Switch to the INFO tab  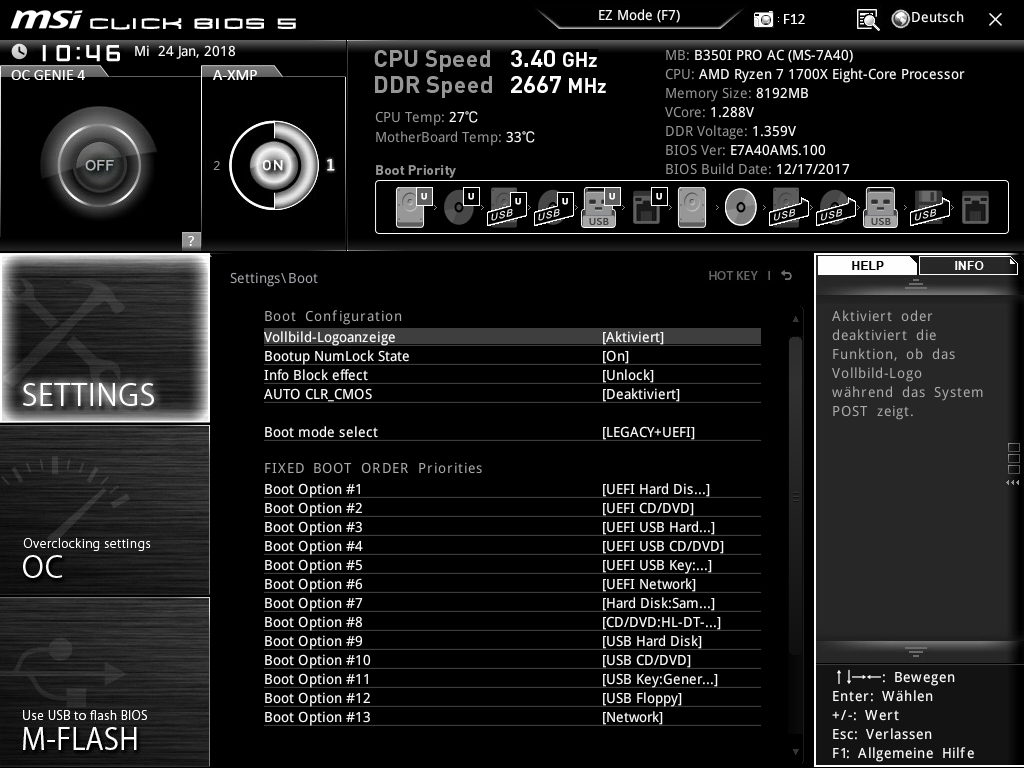click(x=968, y=265)
